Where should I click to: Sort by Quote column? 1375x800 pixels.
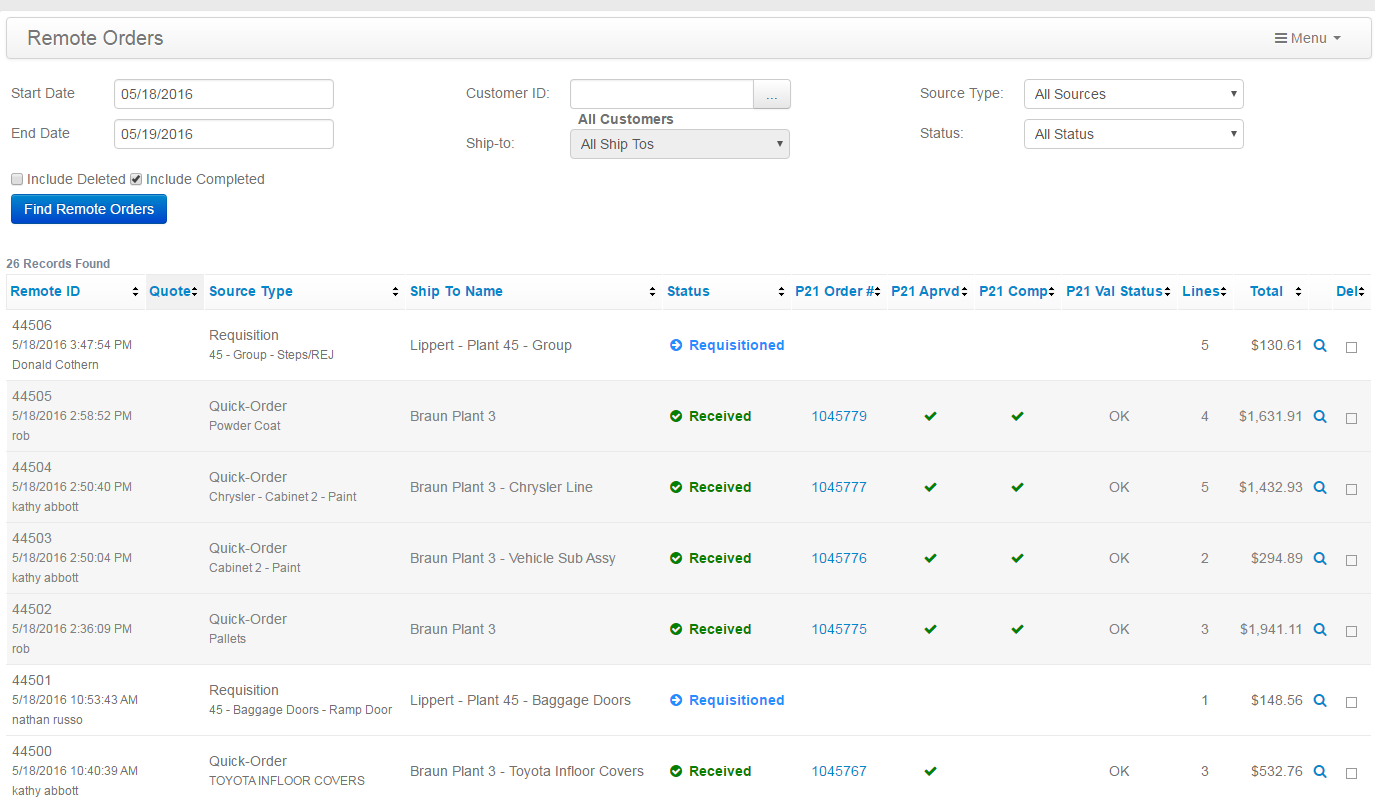pos(175,291)
